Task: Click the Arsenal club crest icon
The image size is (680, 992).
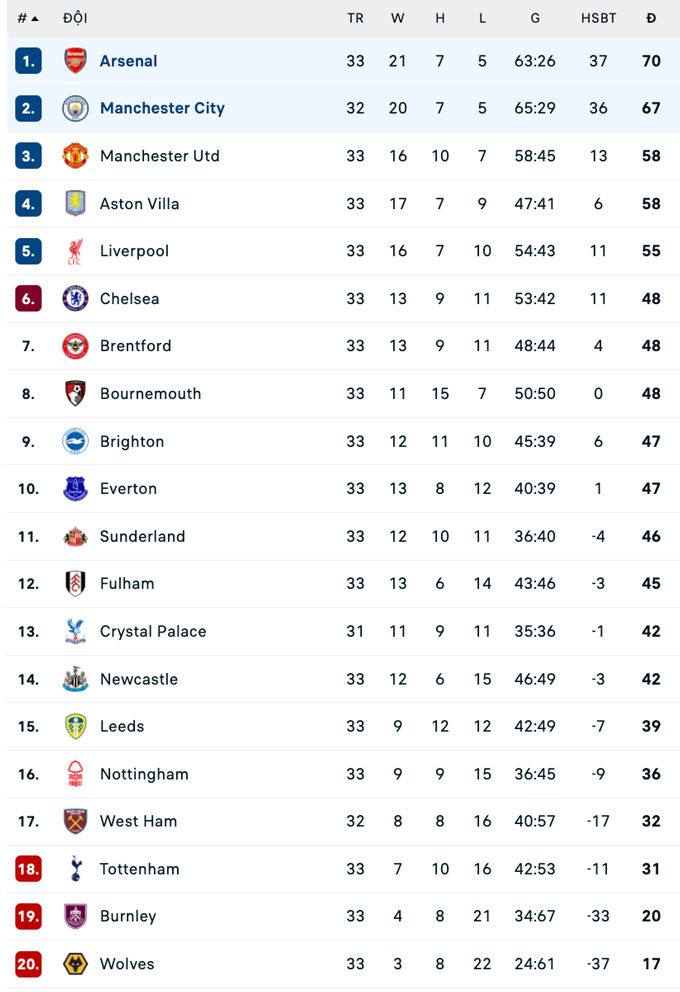Action: (x=75, y=61)
